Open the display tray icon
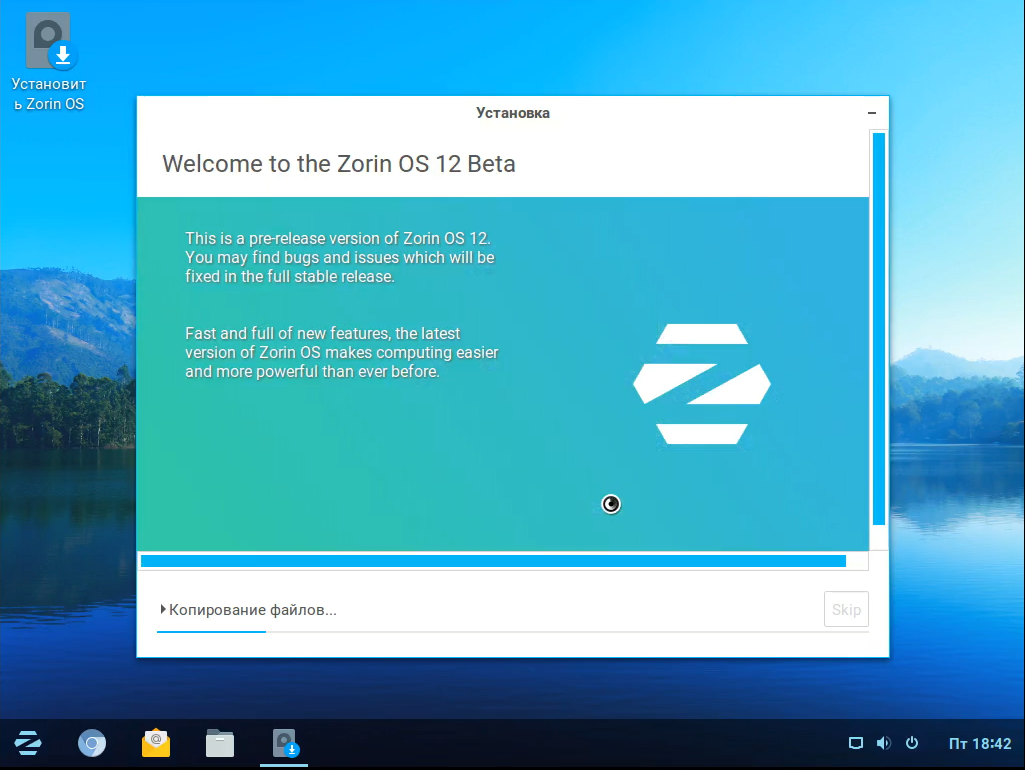Screen dimensions: 1025x770 click(x=855, y=743)
